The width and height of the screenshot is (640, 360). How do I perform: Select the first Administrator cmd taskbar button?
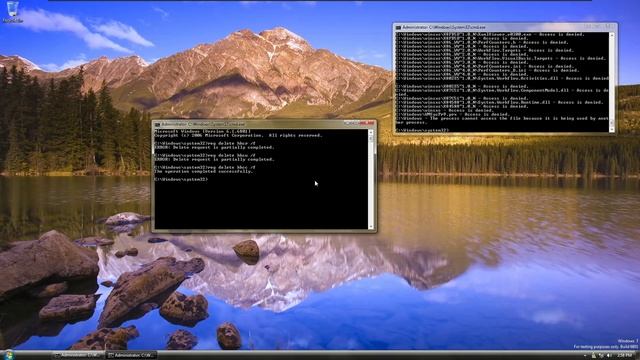[78, 355]
